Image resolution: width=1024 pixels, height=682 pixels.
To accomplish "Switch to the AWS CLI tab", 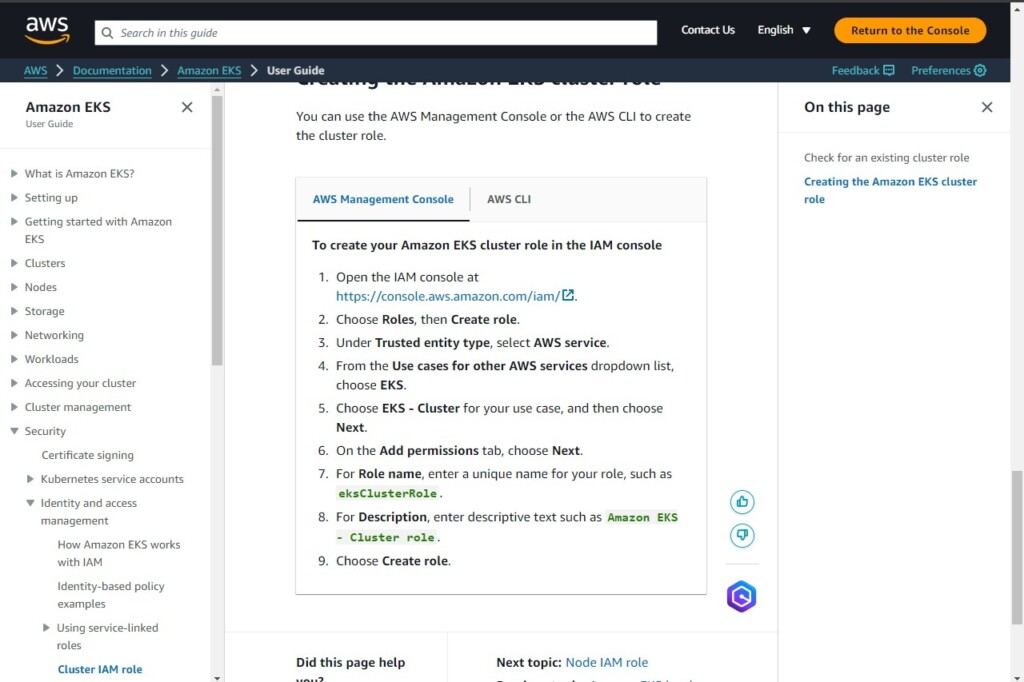I will coord(509,199).
